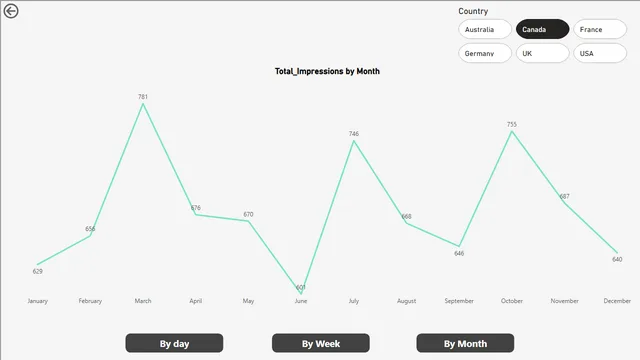
Task: Choose Germany in Country slicer
Action: click(x=484, y=53)
